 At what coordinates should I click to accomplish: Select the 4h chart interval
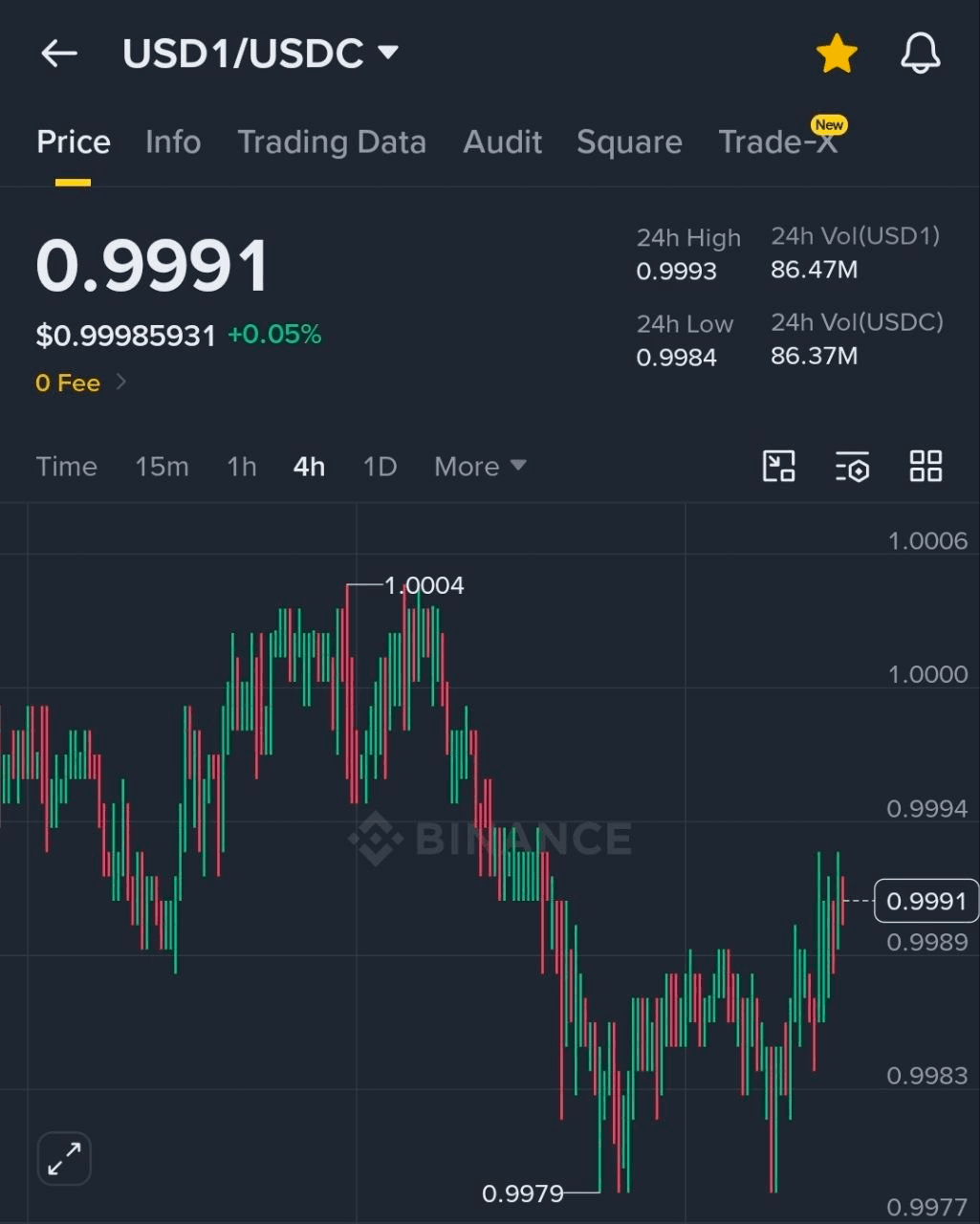[x=309, y=467]
